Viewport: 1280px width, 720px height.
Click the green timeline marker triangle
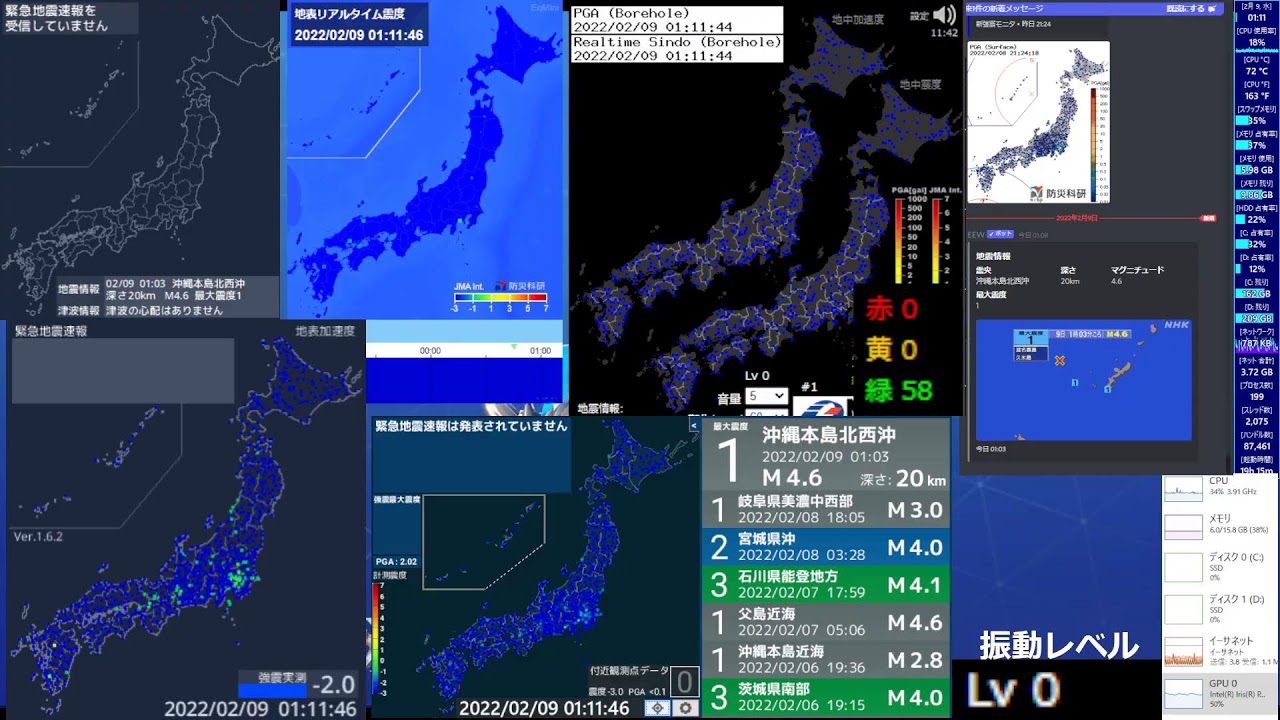[x=514, y=347]
